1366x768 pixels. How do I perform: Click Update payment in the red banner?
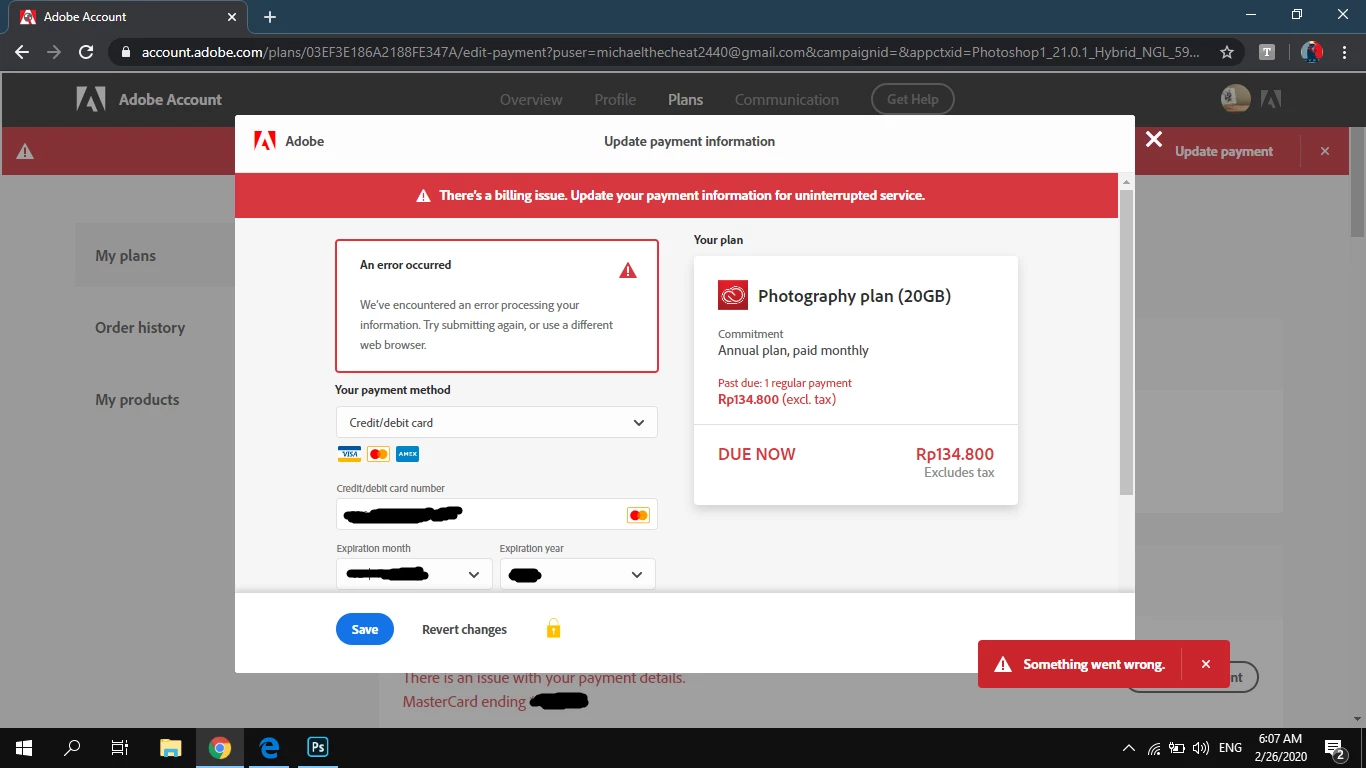(1224, 151)
